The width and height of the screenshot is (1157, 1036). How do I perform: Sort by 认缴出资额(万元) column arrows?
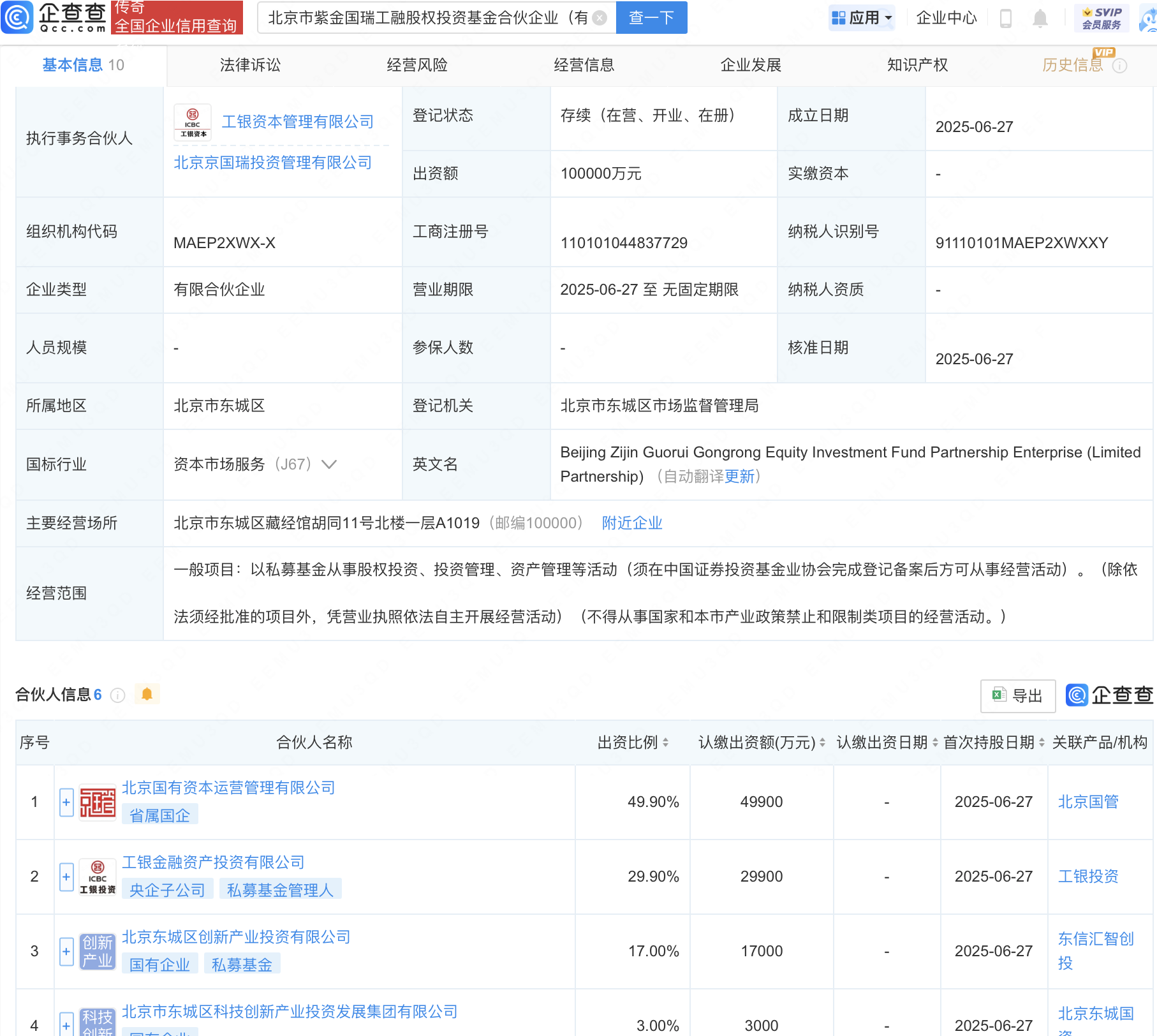coord(822,743)
